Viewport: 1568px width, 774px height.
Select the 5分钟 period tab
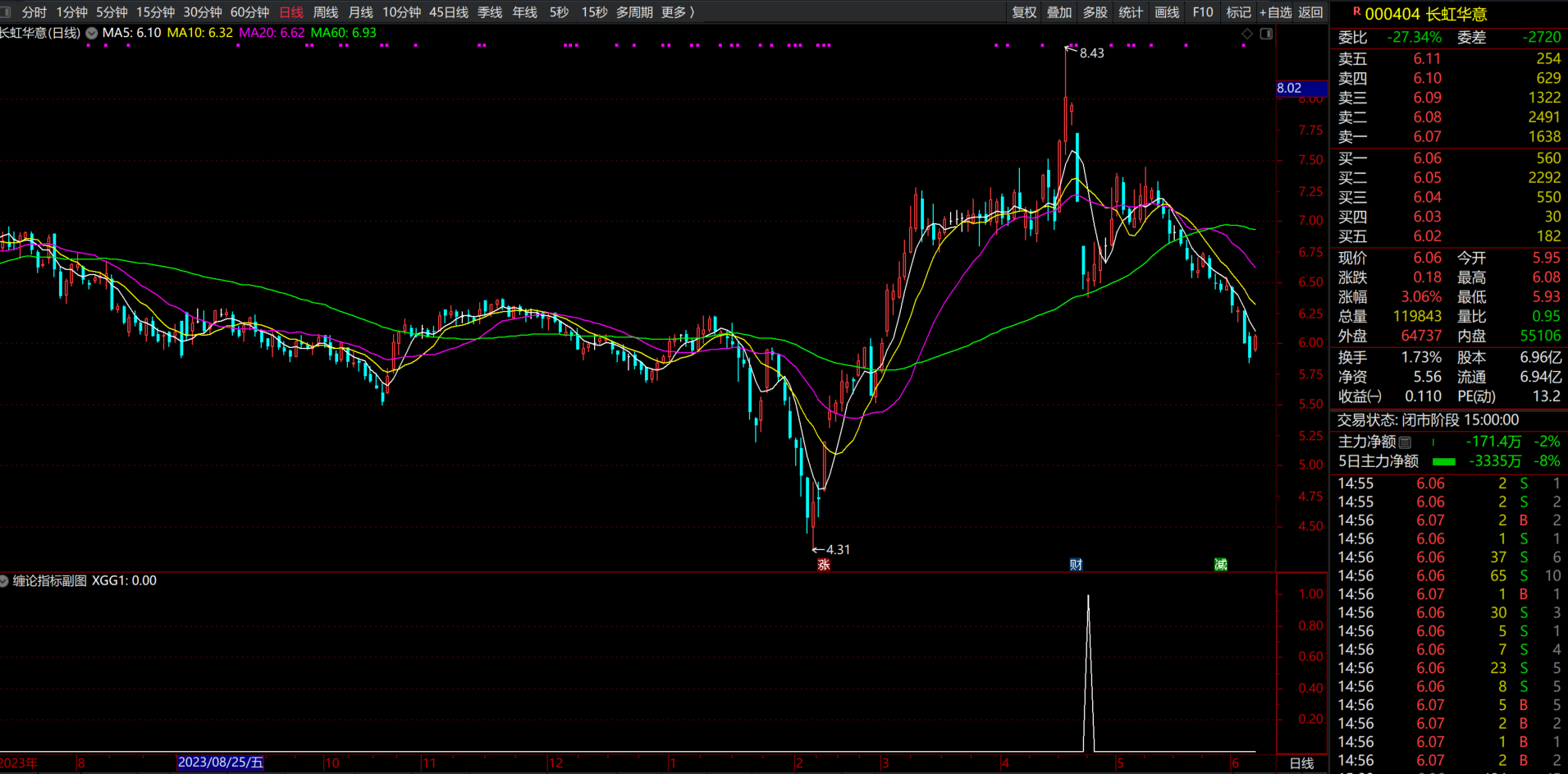coord(112,12)
